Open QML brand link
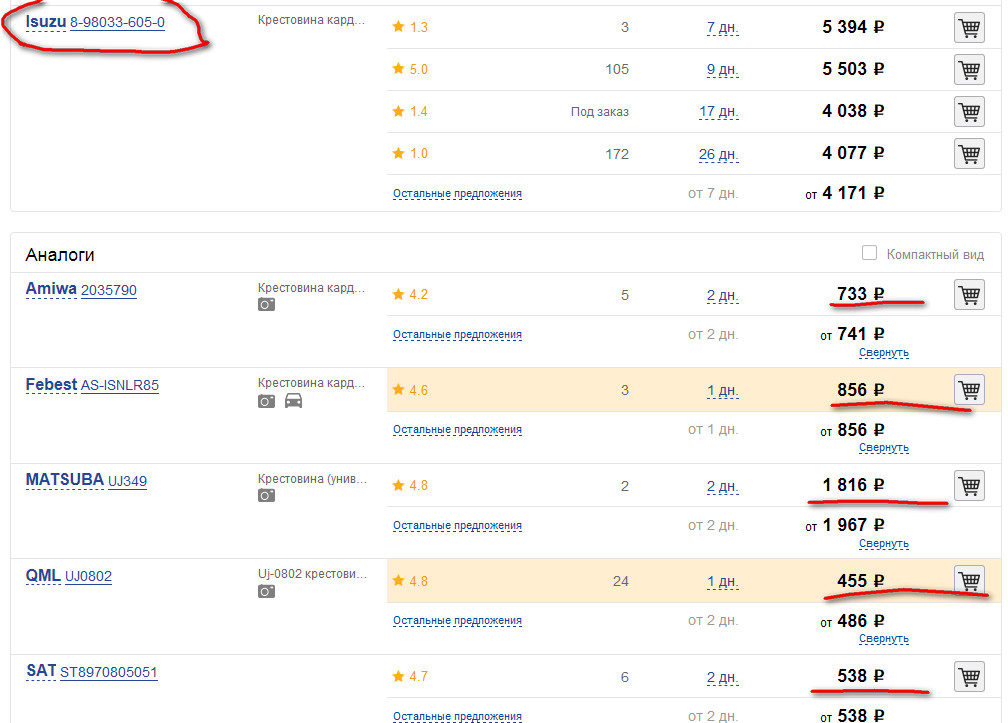1008x723 pixels. pos(43,575)
